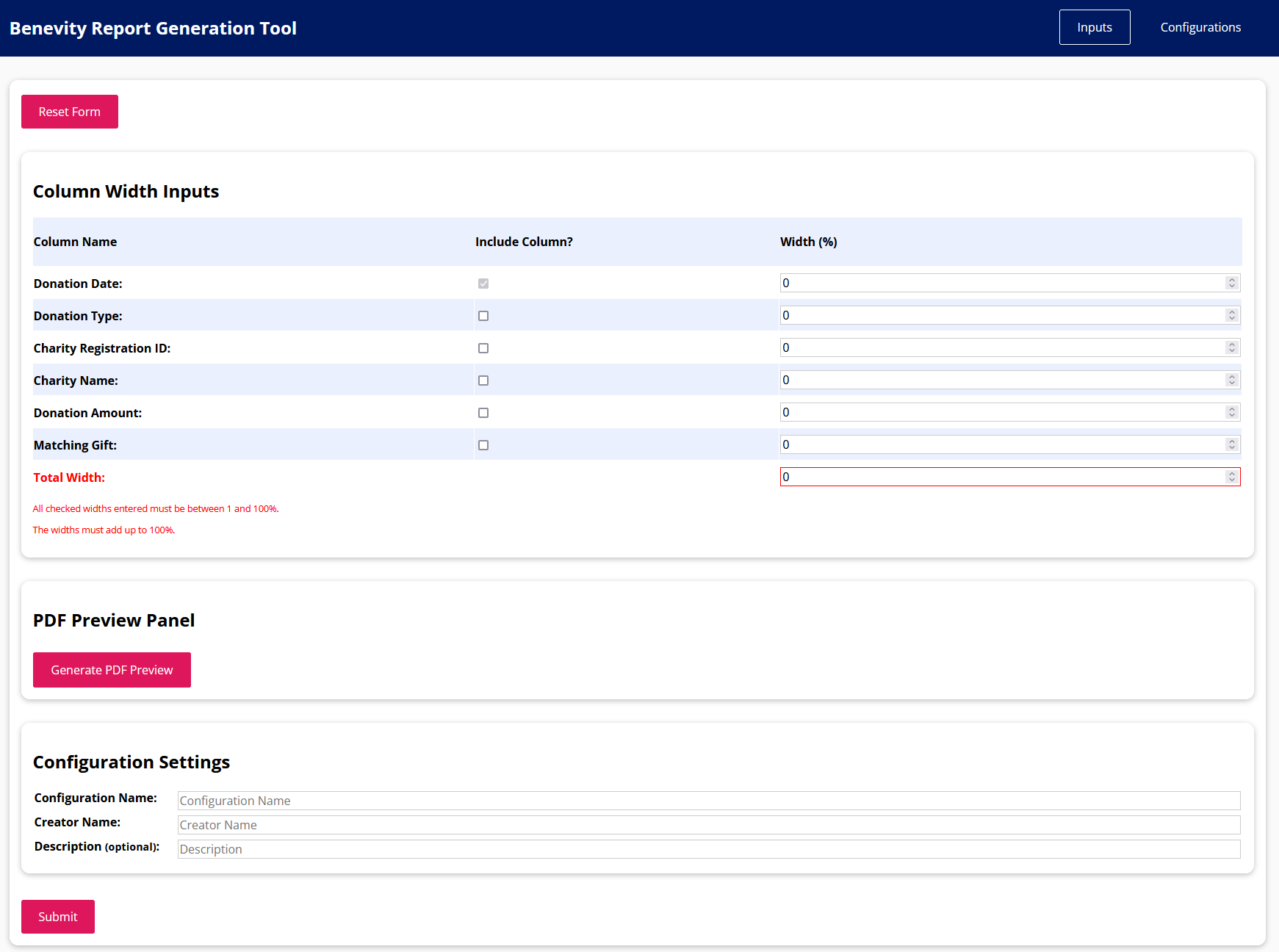Viewport: 1279px width, 952px height.
Task: Enable the Matching Gift column checkbox
Action: tap(483, 445)
